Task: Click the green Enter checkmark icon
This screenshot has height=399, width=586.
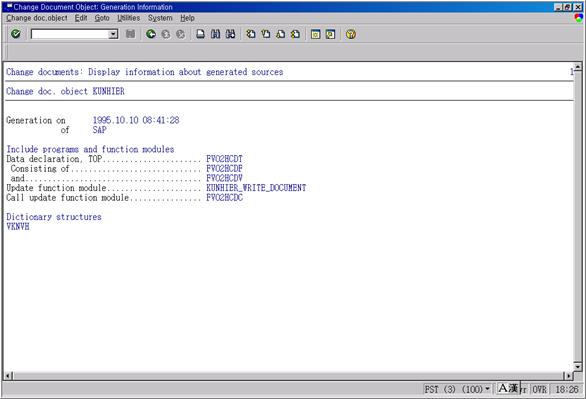Action: [x=16, y=34]
